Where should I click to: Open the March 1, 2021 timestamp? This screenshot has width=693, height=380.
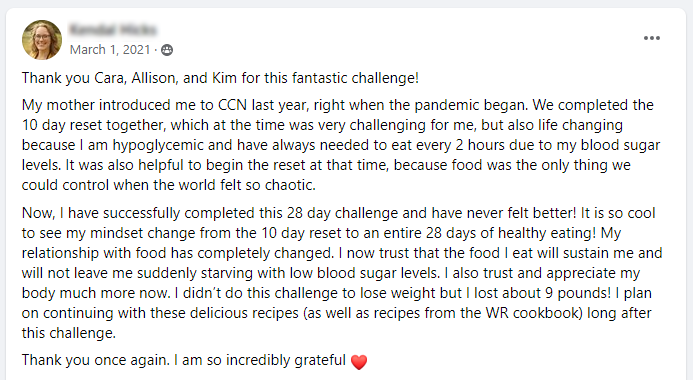tap(110, 49)
